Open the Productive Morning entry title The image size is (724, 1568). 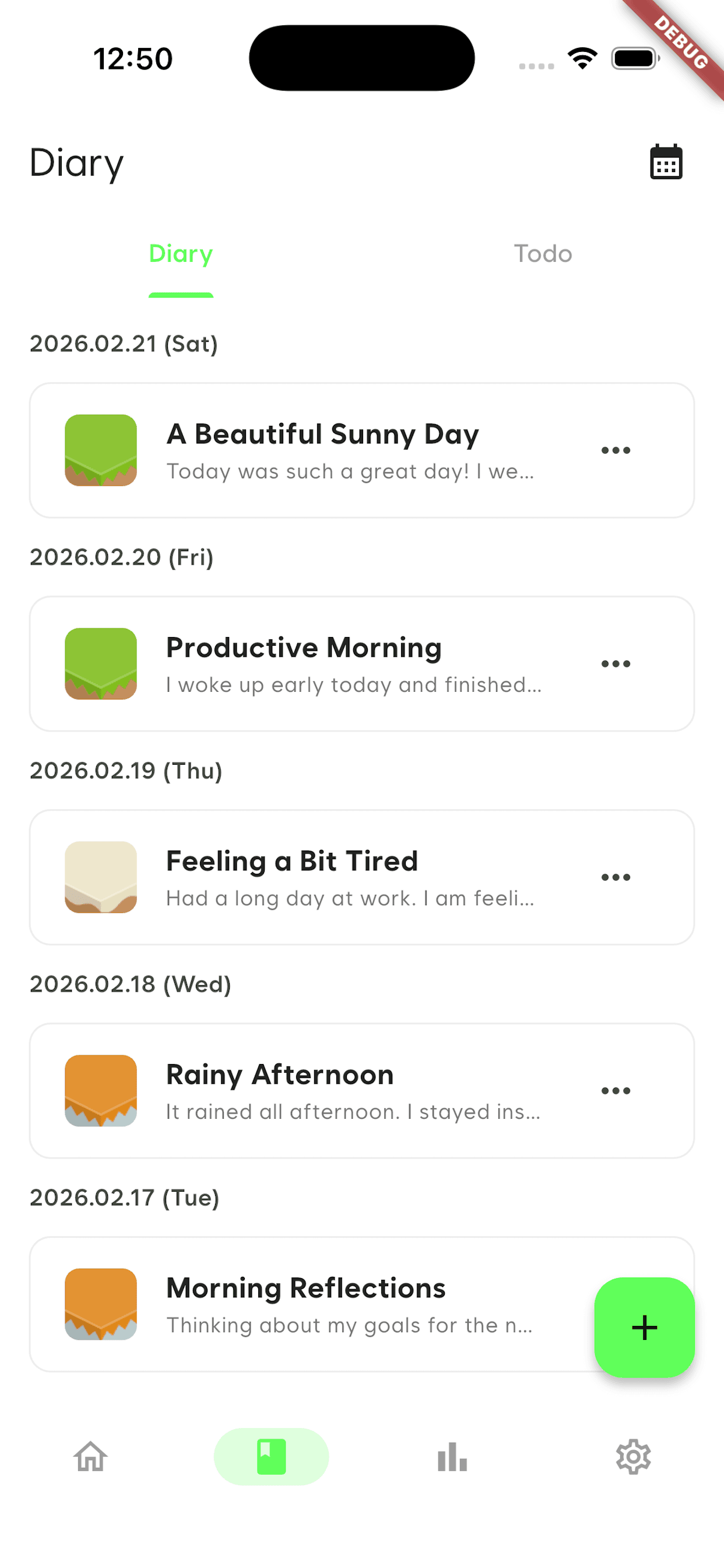pyautogui.click(x=304, y=647)
